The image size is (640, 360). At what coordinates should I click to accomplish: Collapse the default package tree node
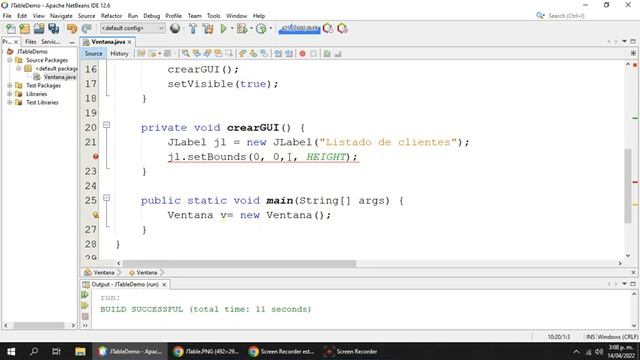tap(18, 69)
